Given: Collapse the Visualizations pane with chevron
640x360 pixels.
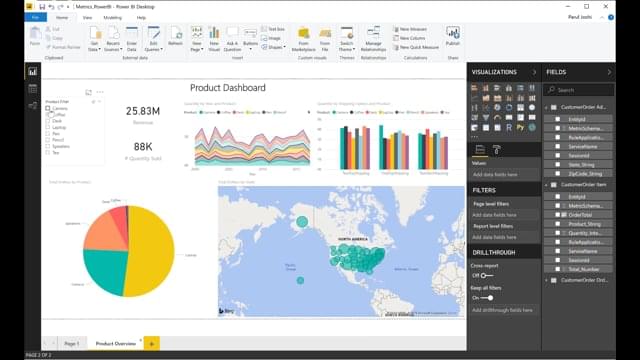Looking at the screenshot, I should click(534, 72).
